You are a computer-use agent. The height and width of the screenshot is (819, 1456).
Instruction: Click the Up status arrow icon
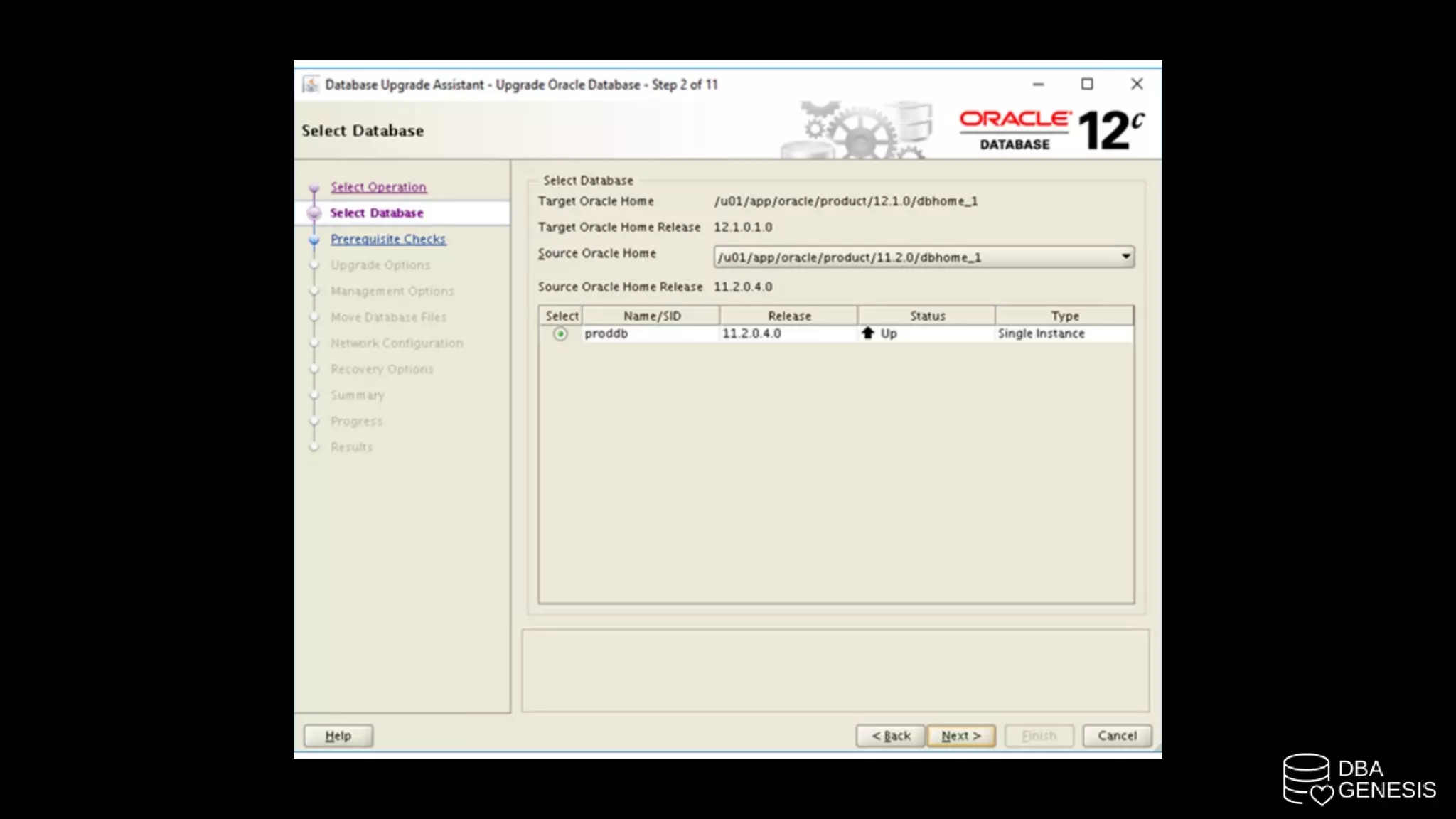click(x=867, y=333)
